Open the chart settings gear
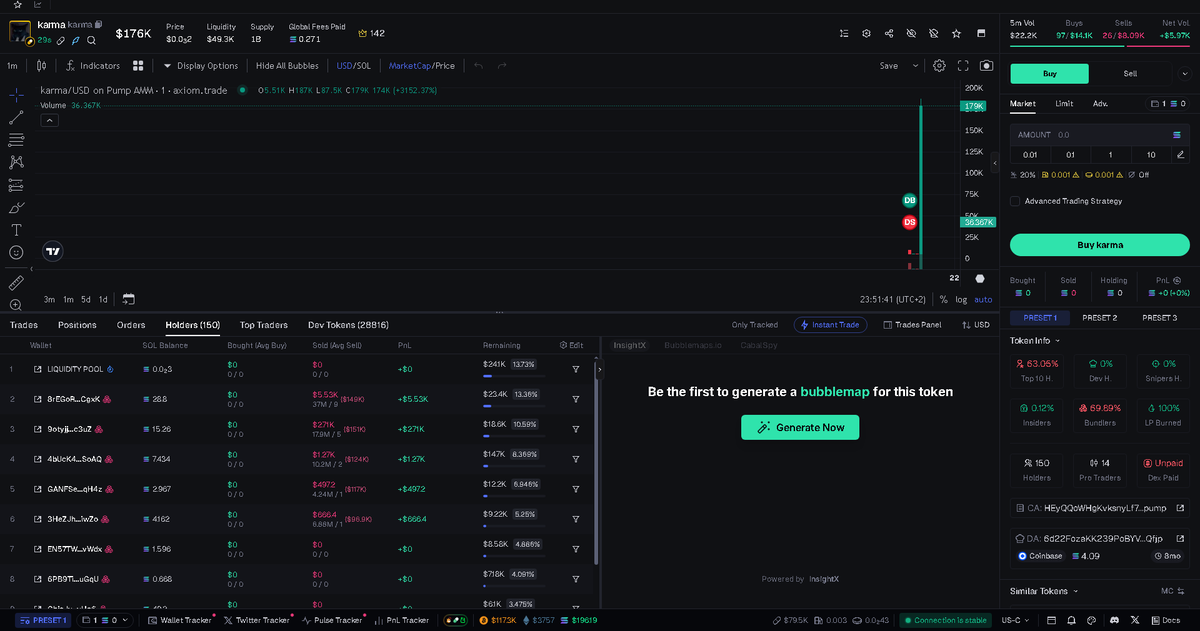This screenshot has height=631, width=1200. pos(939,66)
